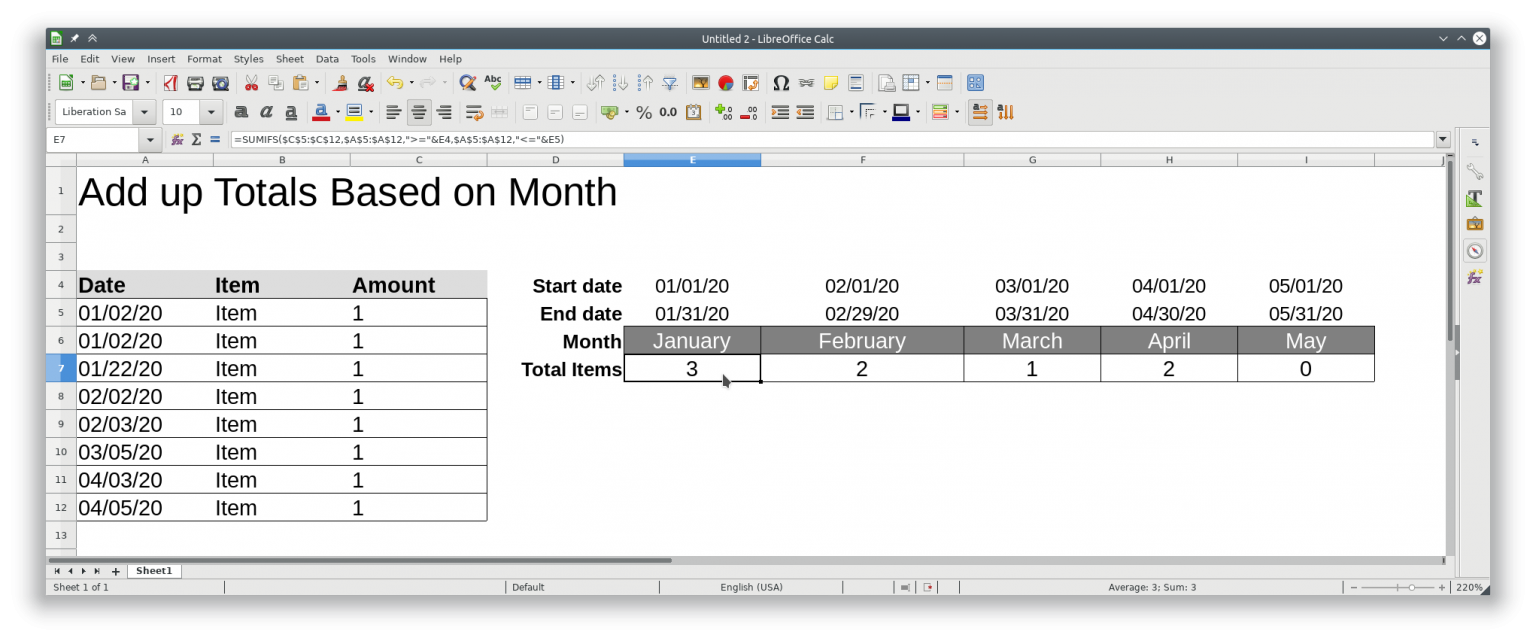Click column header F
Image resolution: width=1536 pixels, height=641 pixels.
click(x=861, y=160)
